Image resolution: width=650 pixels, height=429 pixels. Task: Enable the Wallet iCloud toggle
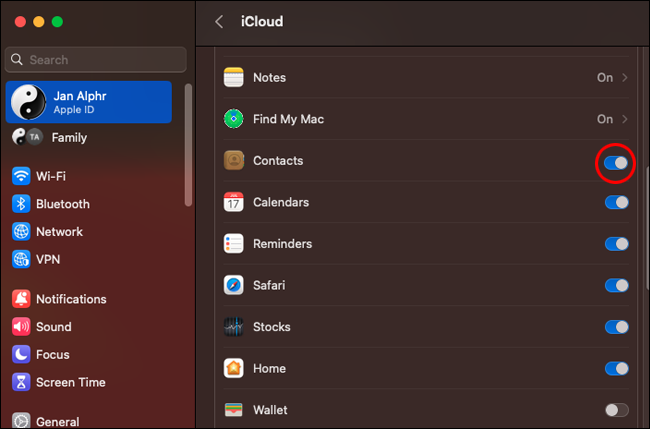pos(616,410)
